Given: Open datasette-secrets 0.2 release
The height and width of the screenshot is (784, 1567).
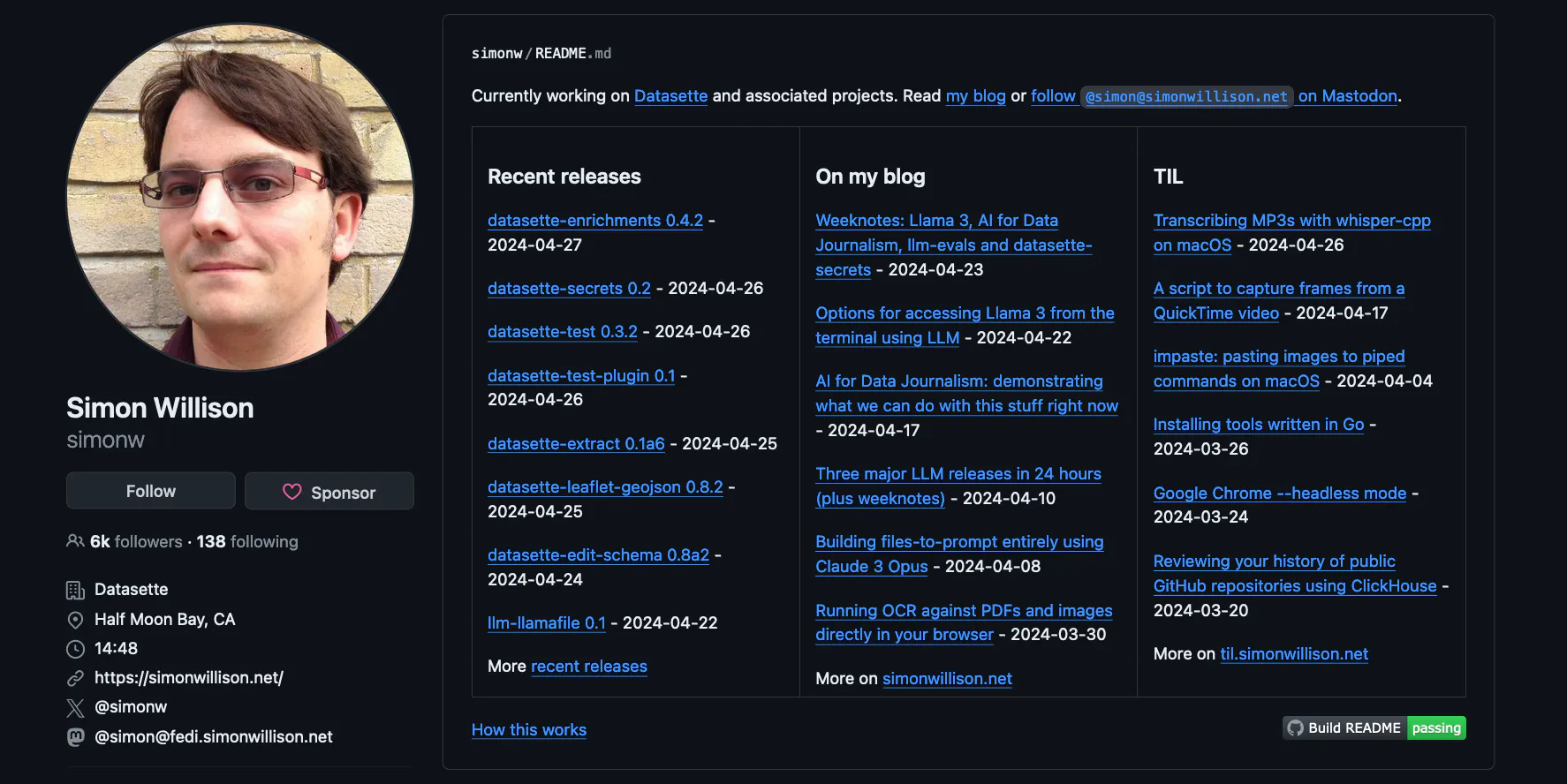Looking at the screenshot, I should tap(569, 289).
